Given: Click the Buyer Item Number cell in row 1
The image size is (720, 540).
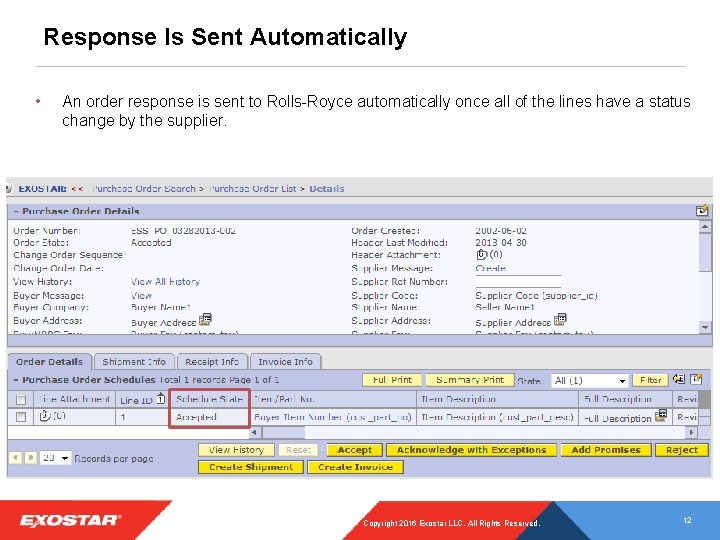Looking at the screenshot, I should pyautogui.click(x=333, y=417).
